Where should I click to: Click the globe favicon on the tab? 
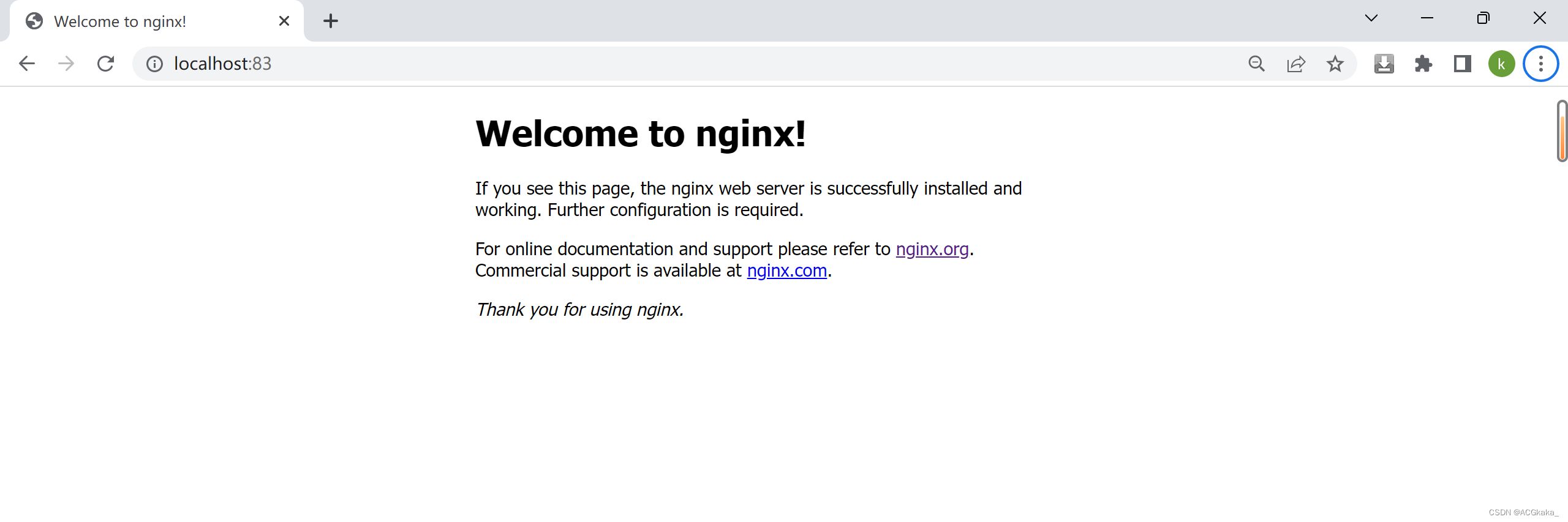[34, 21]
